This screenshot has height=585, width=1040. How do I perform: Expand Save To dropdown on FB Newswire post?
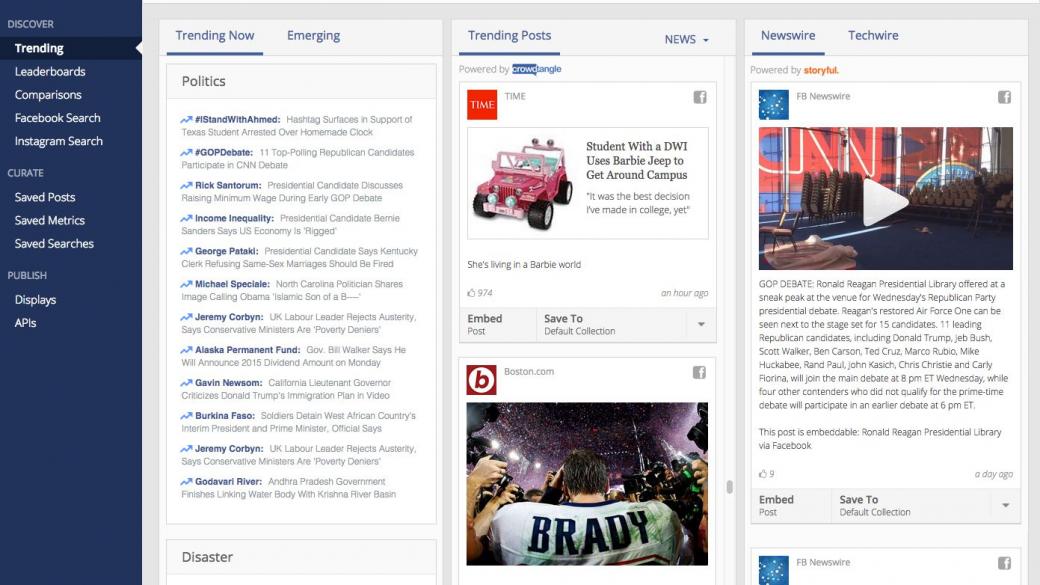[x=1006, y=505]
